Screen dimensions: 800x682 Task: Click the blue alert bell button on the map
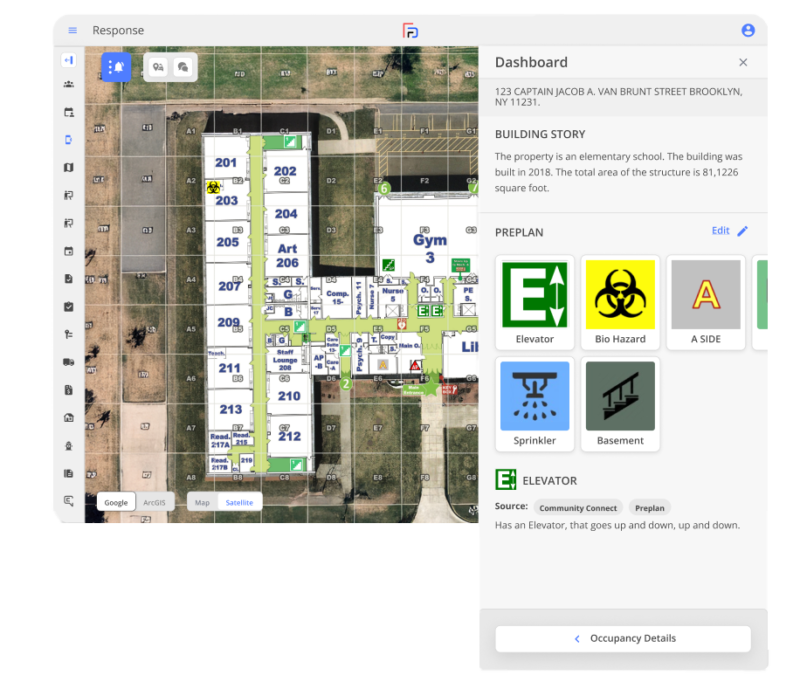tap(116, 67)
